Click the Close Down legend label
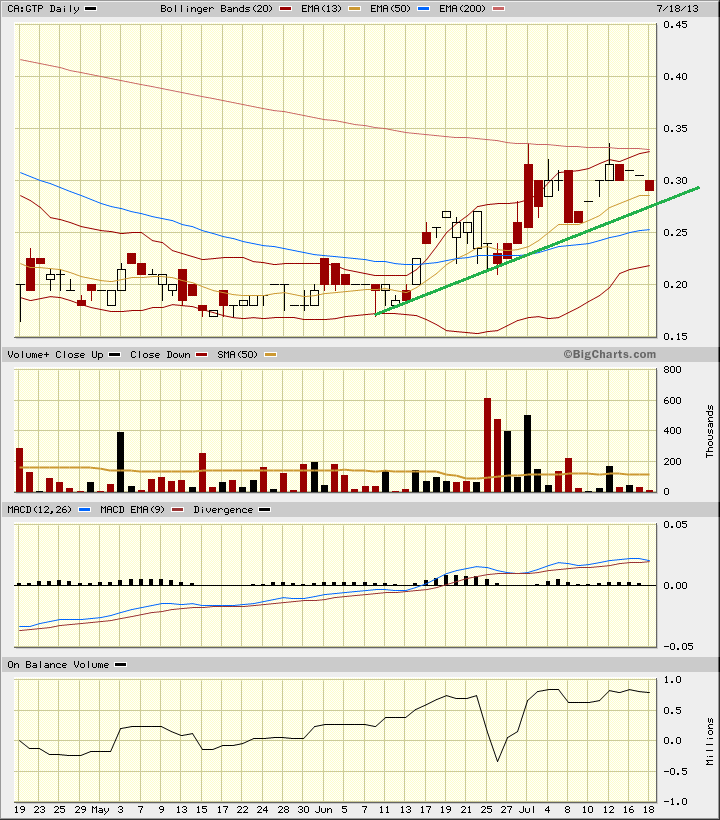The width and height of the screenshot is (720, 820). tap(160, 355)
